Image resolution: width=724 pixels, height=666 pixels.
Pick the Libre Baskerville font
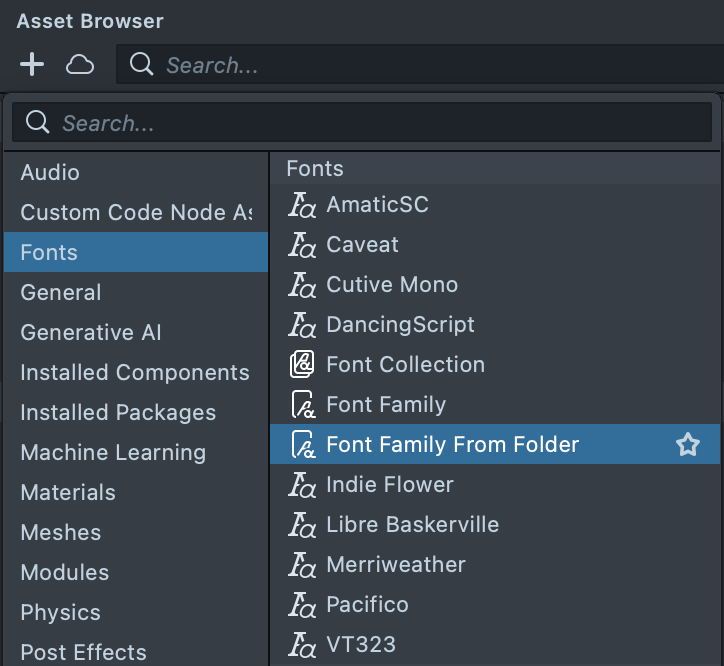point(412,525)
